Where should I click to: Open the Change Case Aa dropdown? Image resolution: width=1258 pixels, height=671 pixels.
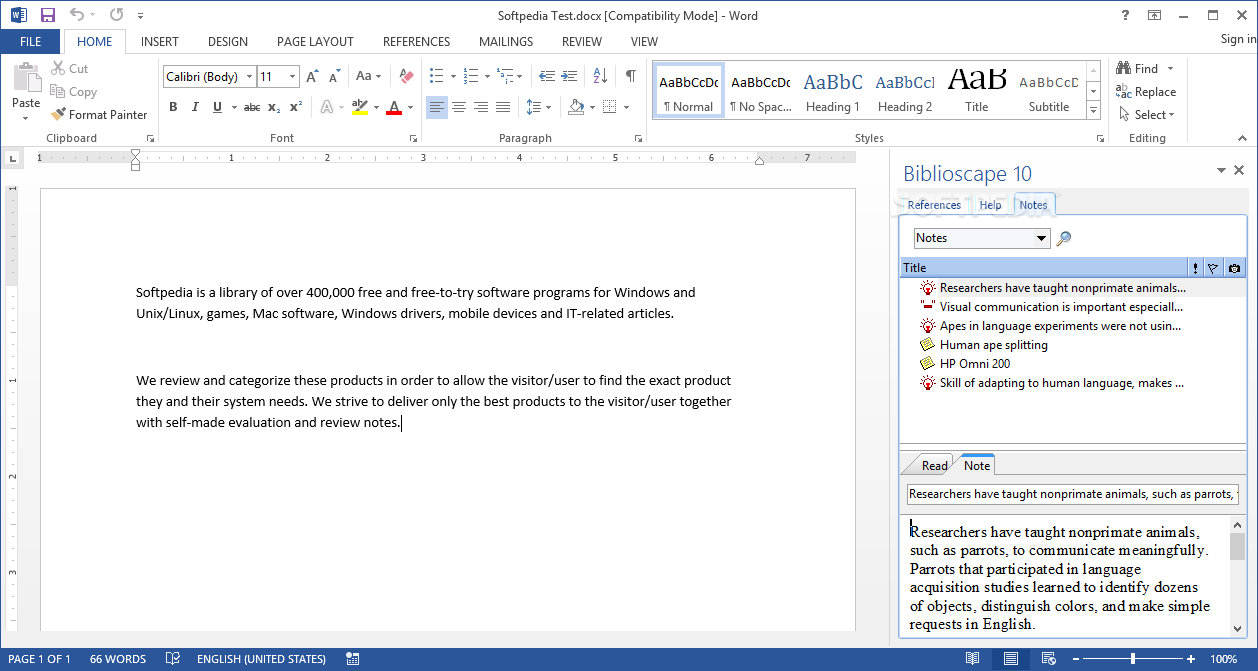(x=367, y=76)
